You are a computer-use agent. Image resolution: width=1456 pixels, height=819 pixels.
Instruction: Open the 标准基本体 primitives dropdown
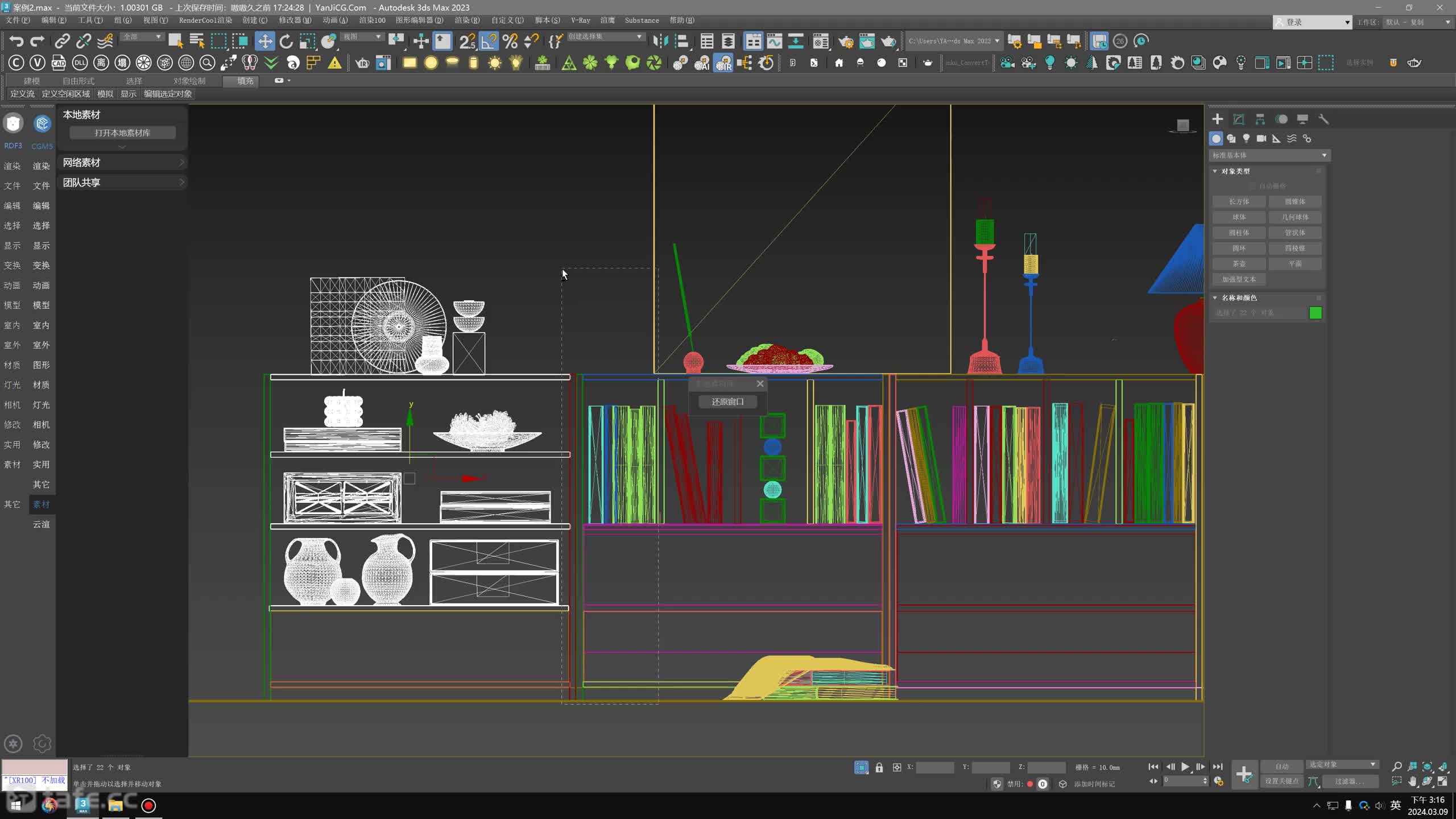pyautogui.click(x=1269, y=155)
